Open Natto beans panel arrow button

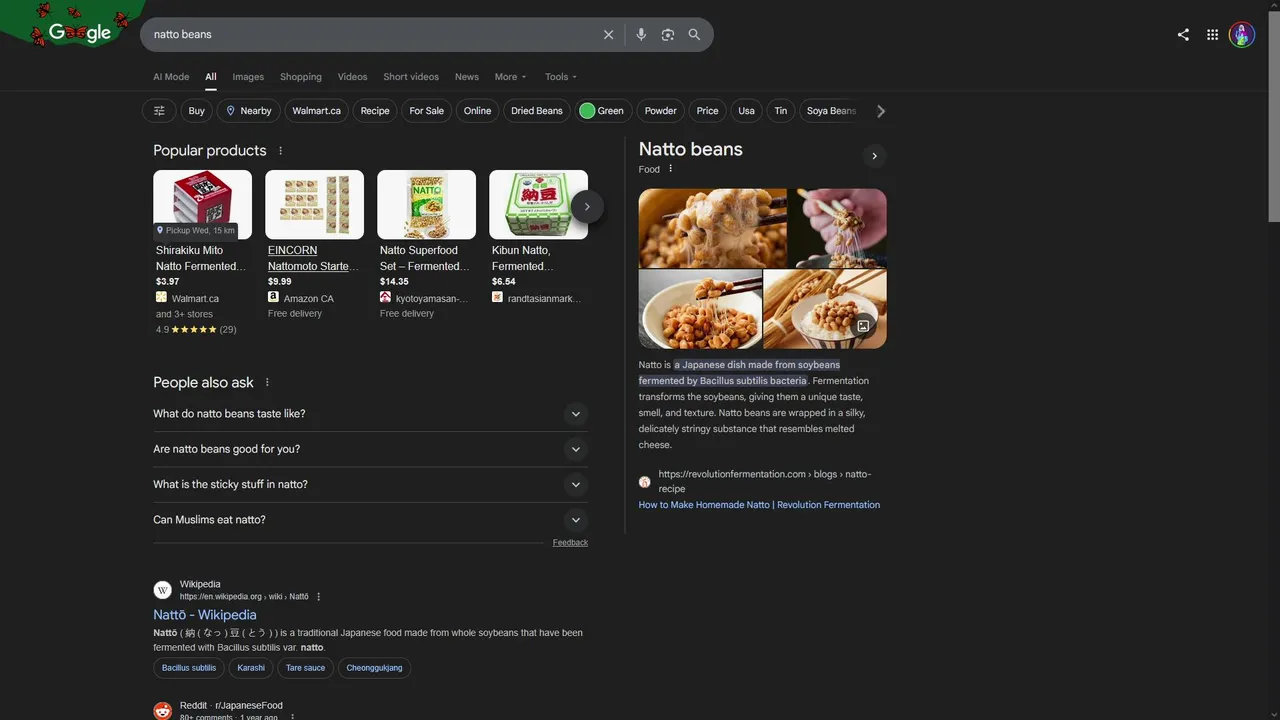[874, 156]
